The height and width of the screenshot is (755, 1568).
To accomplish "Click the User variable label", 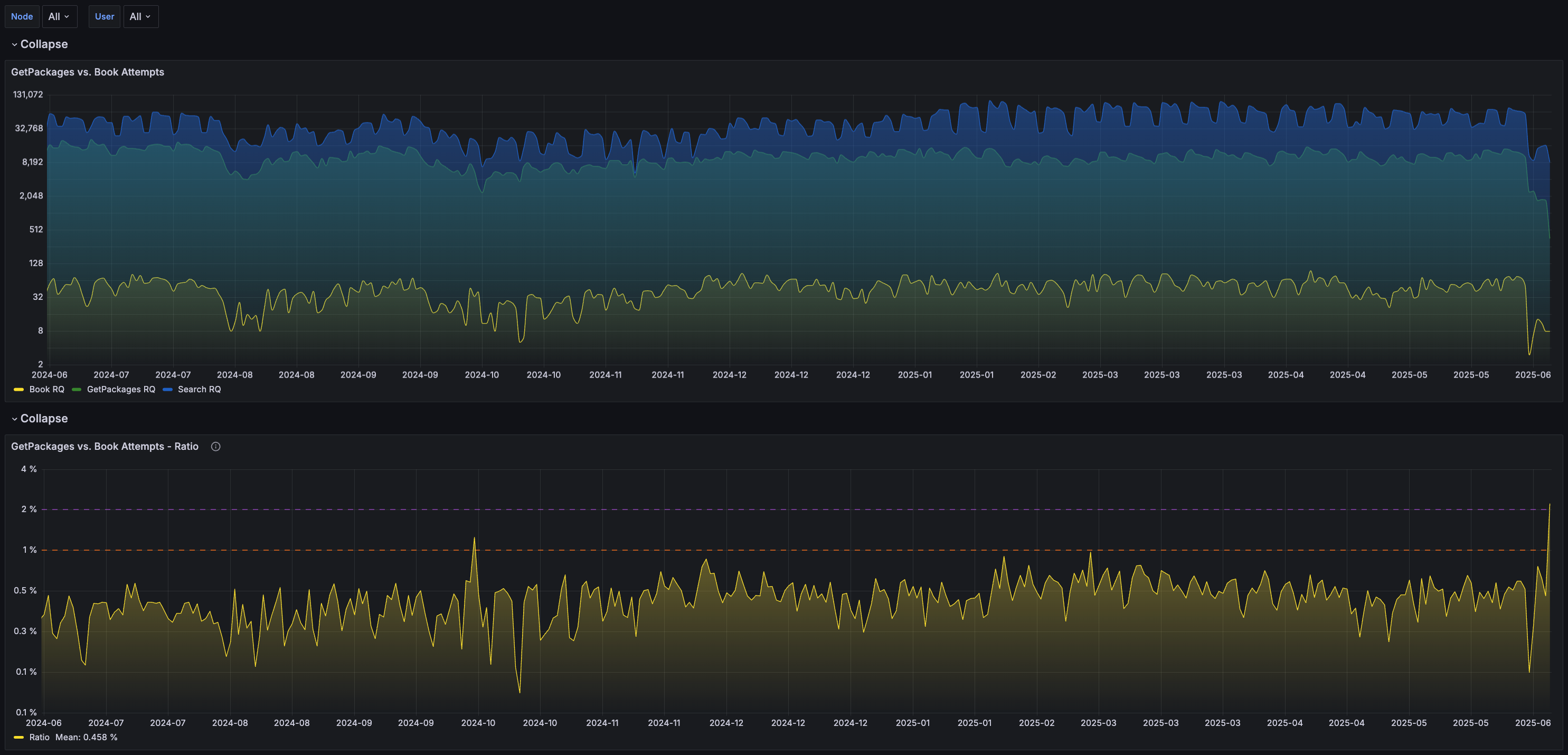I will click(104, 16).
